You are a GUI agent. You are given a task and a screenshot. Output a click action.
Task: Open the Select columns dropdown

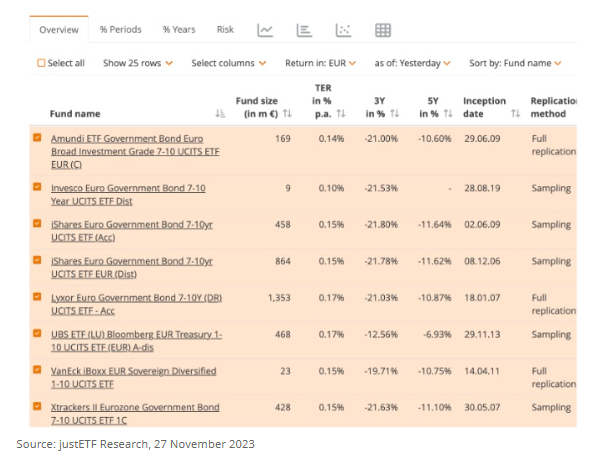[x=228, y=63]
